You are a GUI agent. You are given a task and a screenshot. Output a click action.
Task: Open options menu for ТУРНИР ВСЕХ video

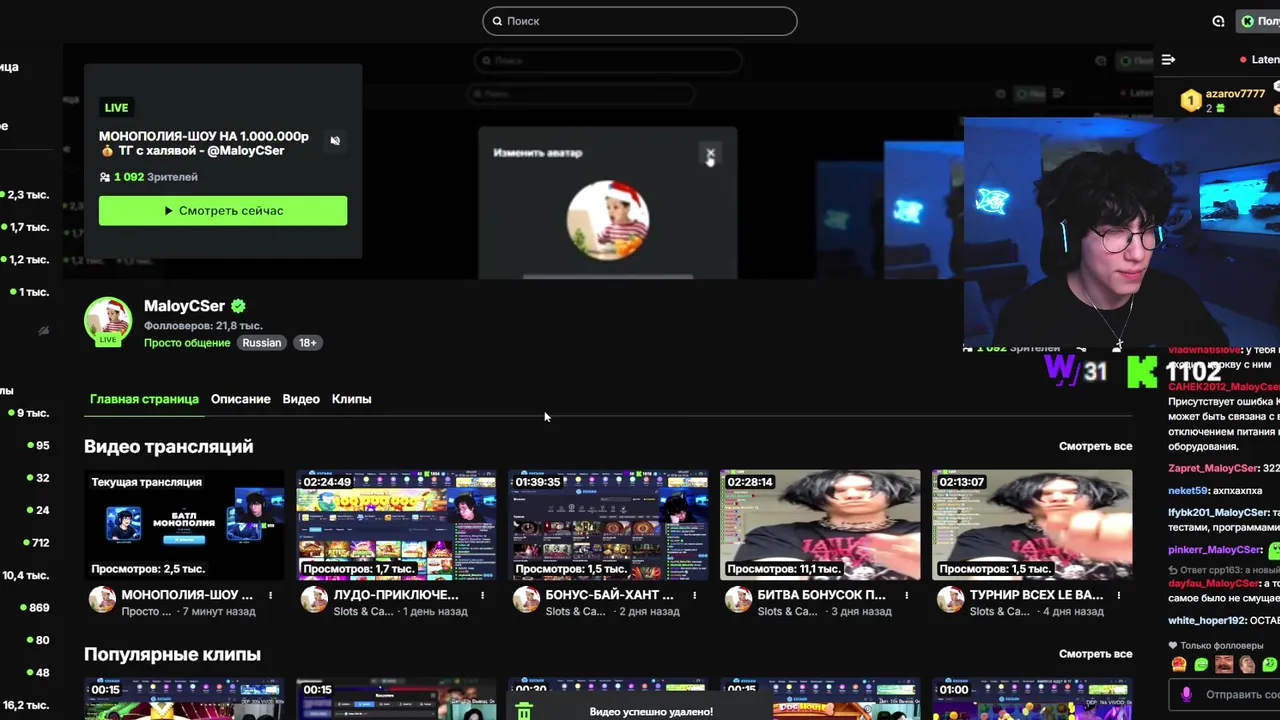[x=1118, y=595]
